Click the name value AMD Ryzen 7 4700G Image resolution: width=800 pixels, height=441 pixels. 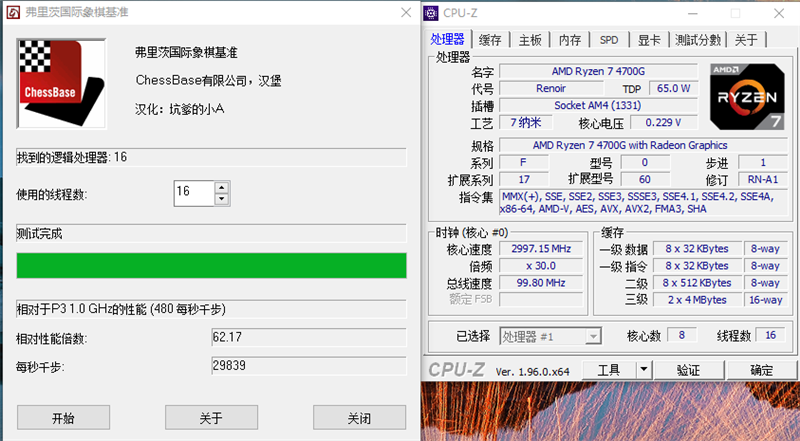click(x=598, y=71)
